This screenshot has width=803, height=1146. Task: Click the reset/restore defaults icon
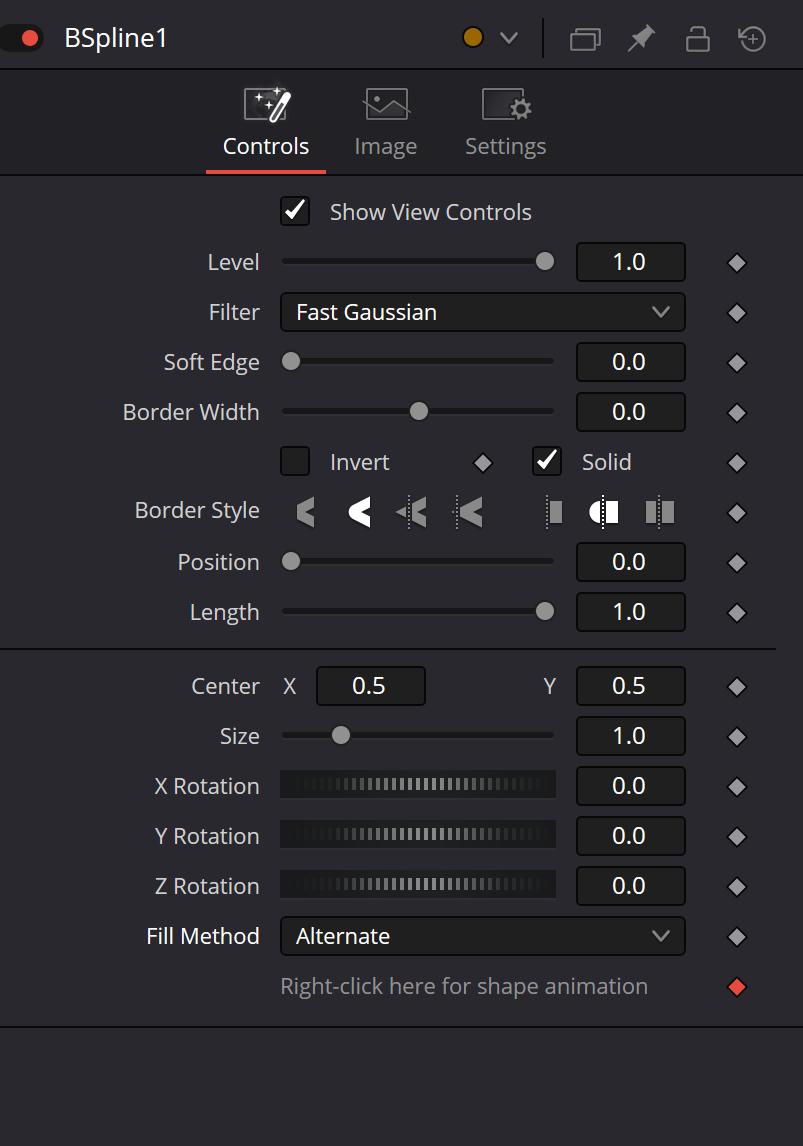[x=752, y=39]
